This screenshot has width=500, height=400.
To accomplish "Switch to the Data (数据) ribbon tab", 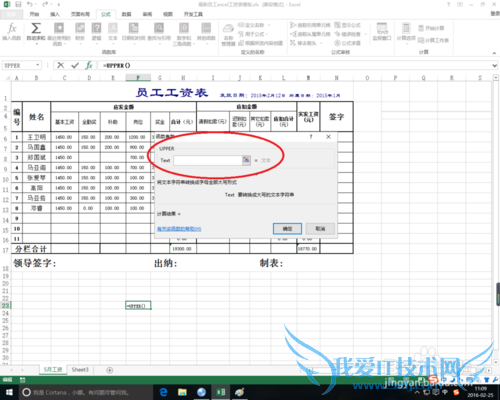I will point(126,14).
